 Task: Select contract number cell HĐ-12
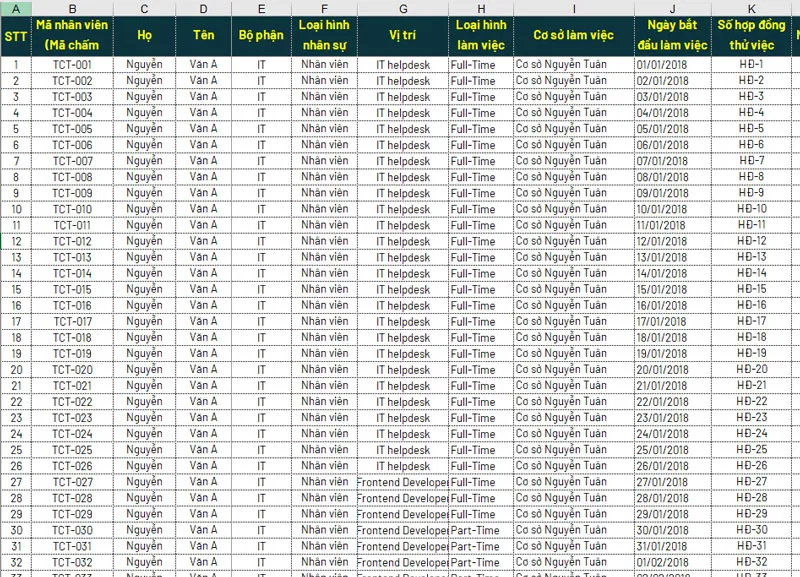[751, 242]
